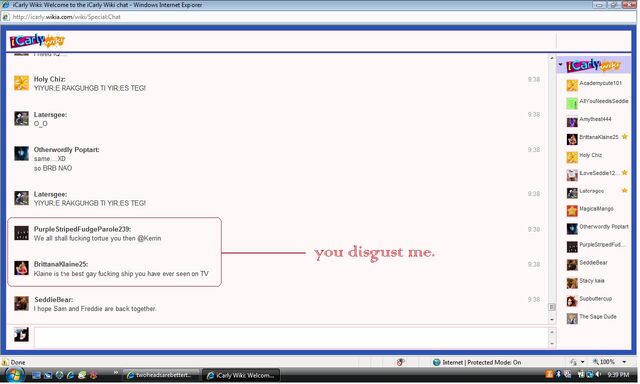The height and width of the screenshot is (384, 640).
Task: Click the message box scroll up arrow
Action: coord(552,332)
